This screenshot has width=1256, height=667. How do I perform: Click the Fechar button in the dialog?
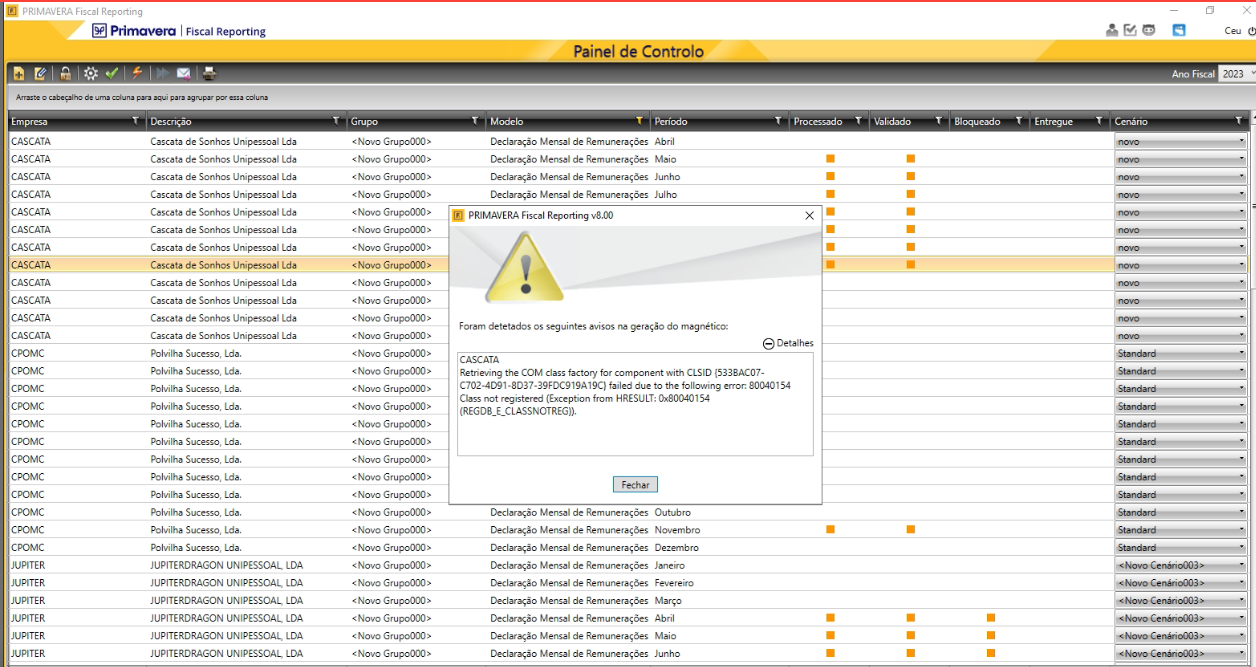click(x=635, y=485)
